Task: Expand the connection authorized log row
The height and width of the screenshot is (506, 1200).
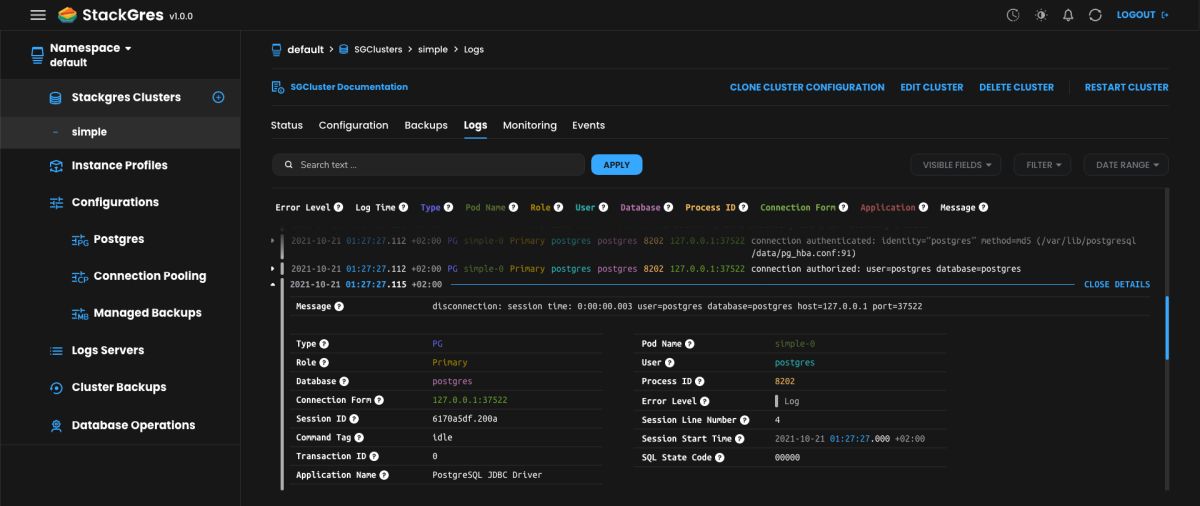Action: pos(273,269)
